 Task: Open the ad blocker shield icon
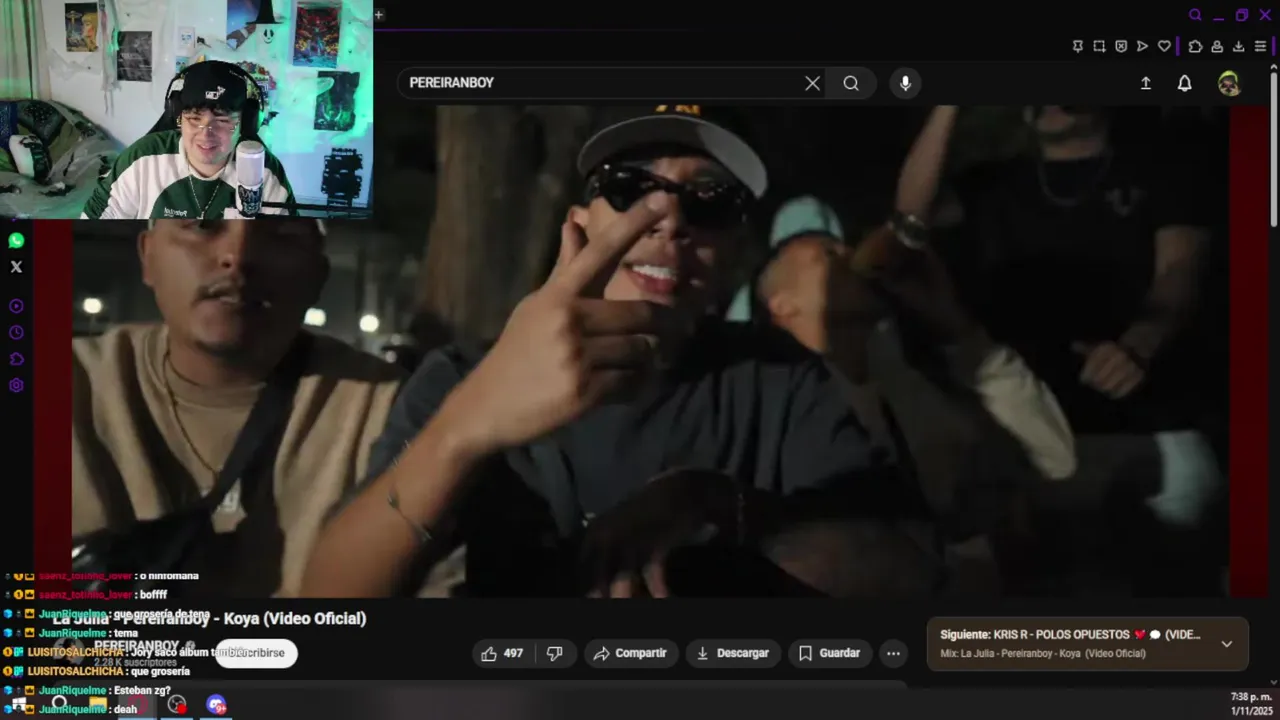(x=1121, y=46)
